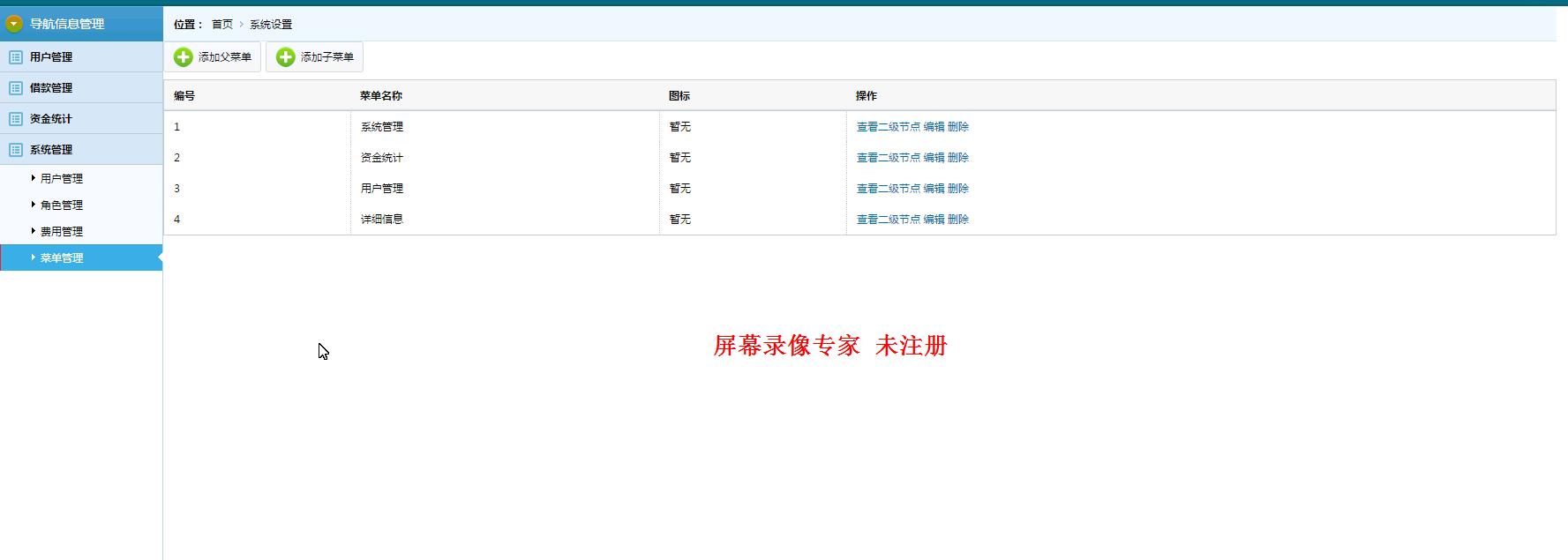Click the 添加父菜单 button label
The height and width of the screenshot is (560, 1568).
pyautogui.click(x=225, y=57)
